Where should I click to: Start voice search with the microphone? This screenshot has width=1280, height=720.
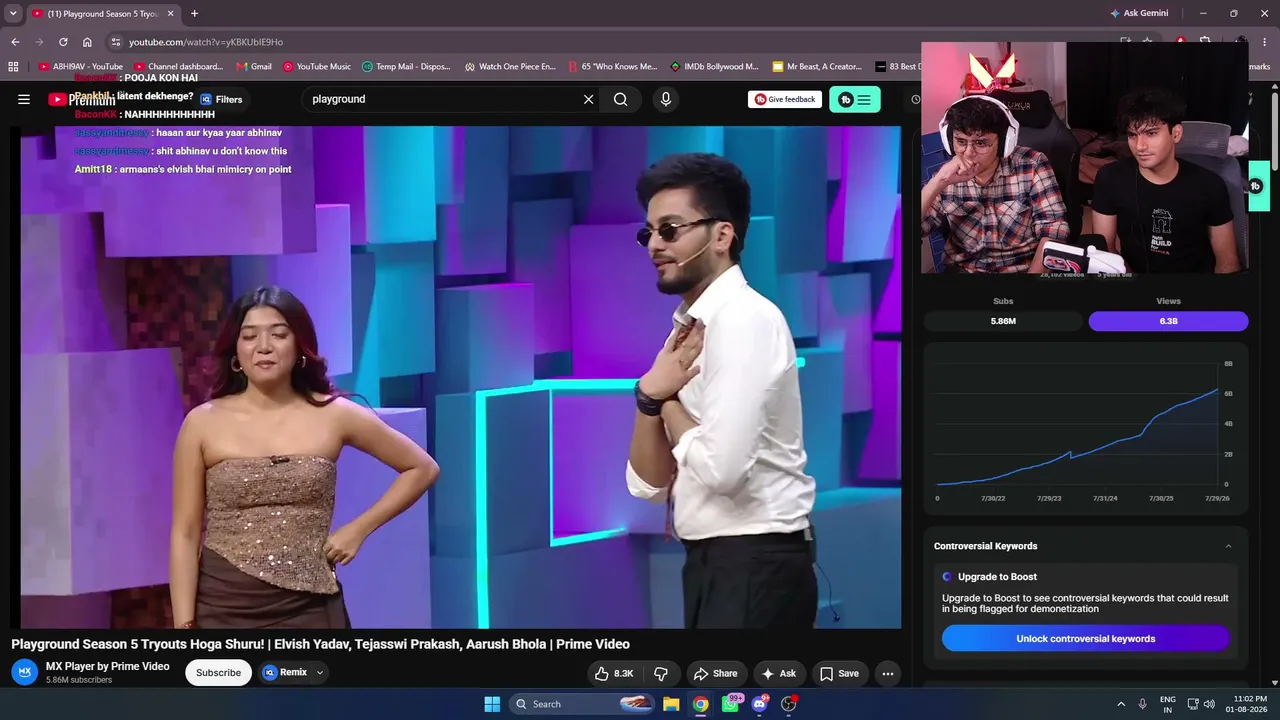click(x=665, y=99)
